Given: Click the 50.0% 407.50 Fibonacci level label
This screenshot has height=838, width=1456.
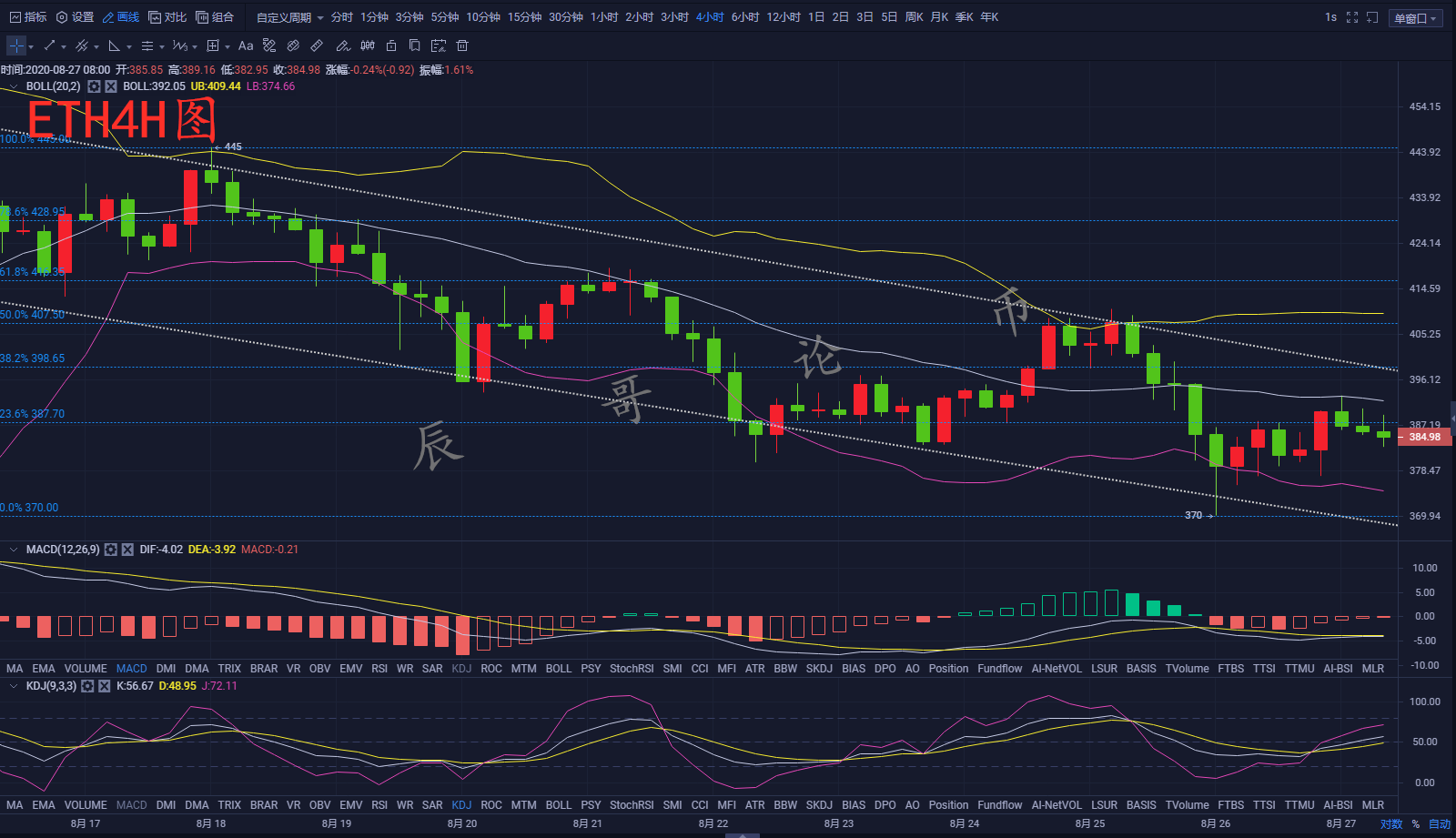Looking at the screenshot, I should [33, 315].
